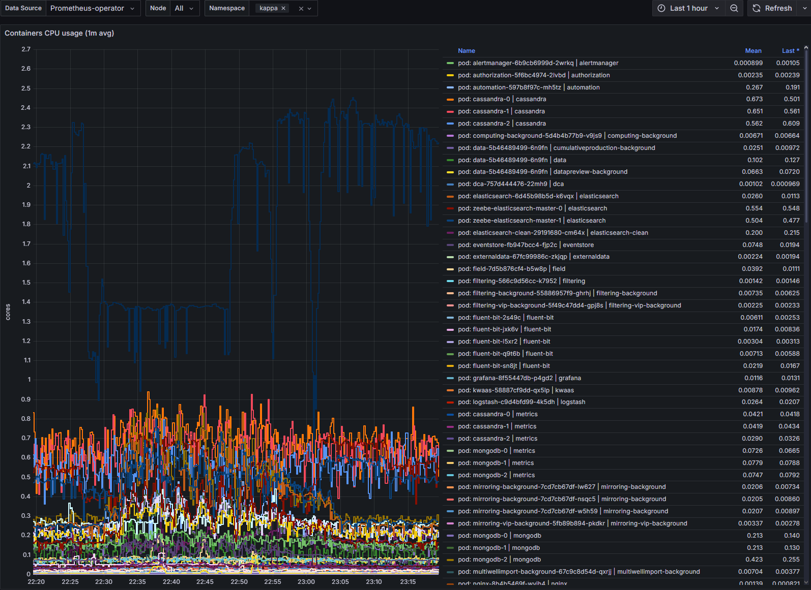Clear all Namespace selections

coord(300,8)
